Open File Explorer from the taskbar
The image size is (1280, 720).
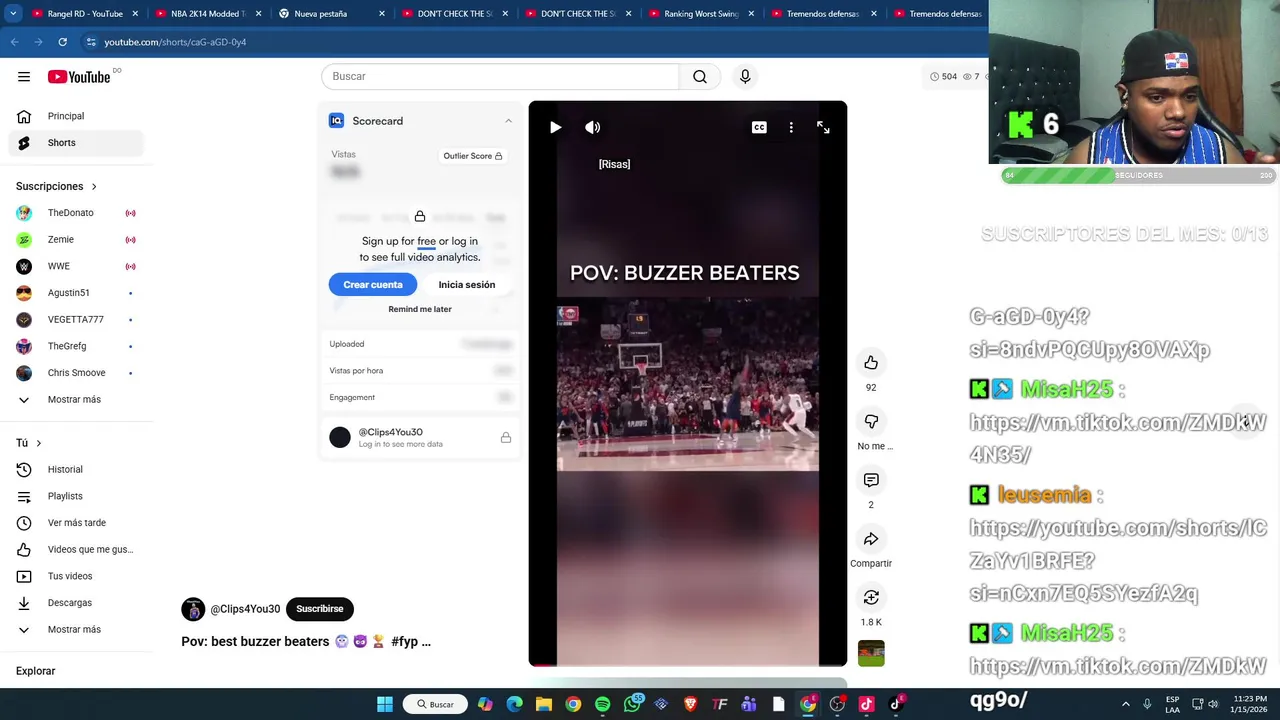[544, 705]
